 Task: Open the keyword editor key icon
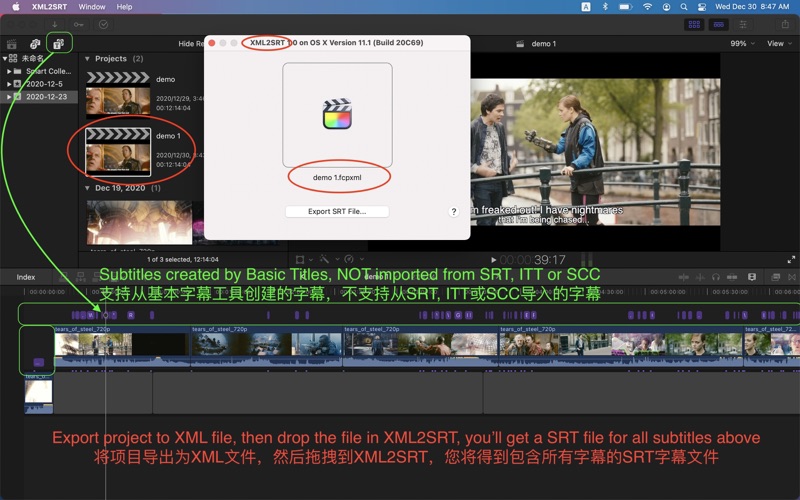tap(78, 24)
